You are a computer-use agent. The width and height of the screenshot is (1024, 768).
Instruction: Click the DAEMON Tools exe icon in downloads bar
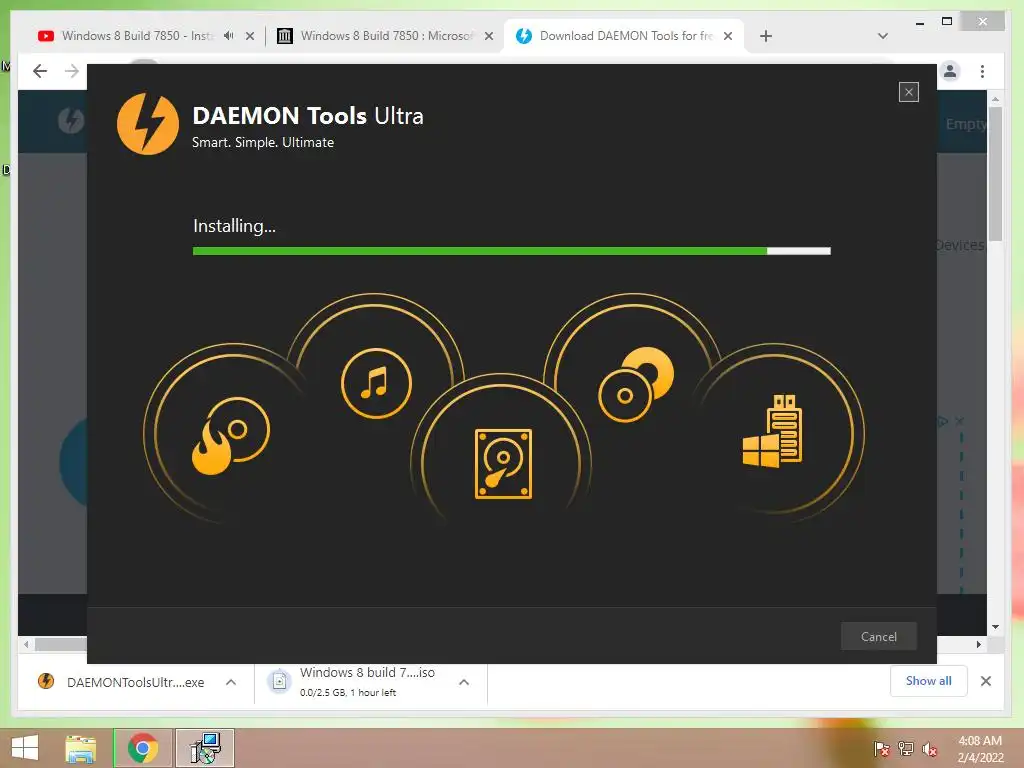pos(46,682)
